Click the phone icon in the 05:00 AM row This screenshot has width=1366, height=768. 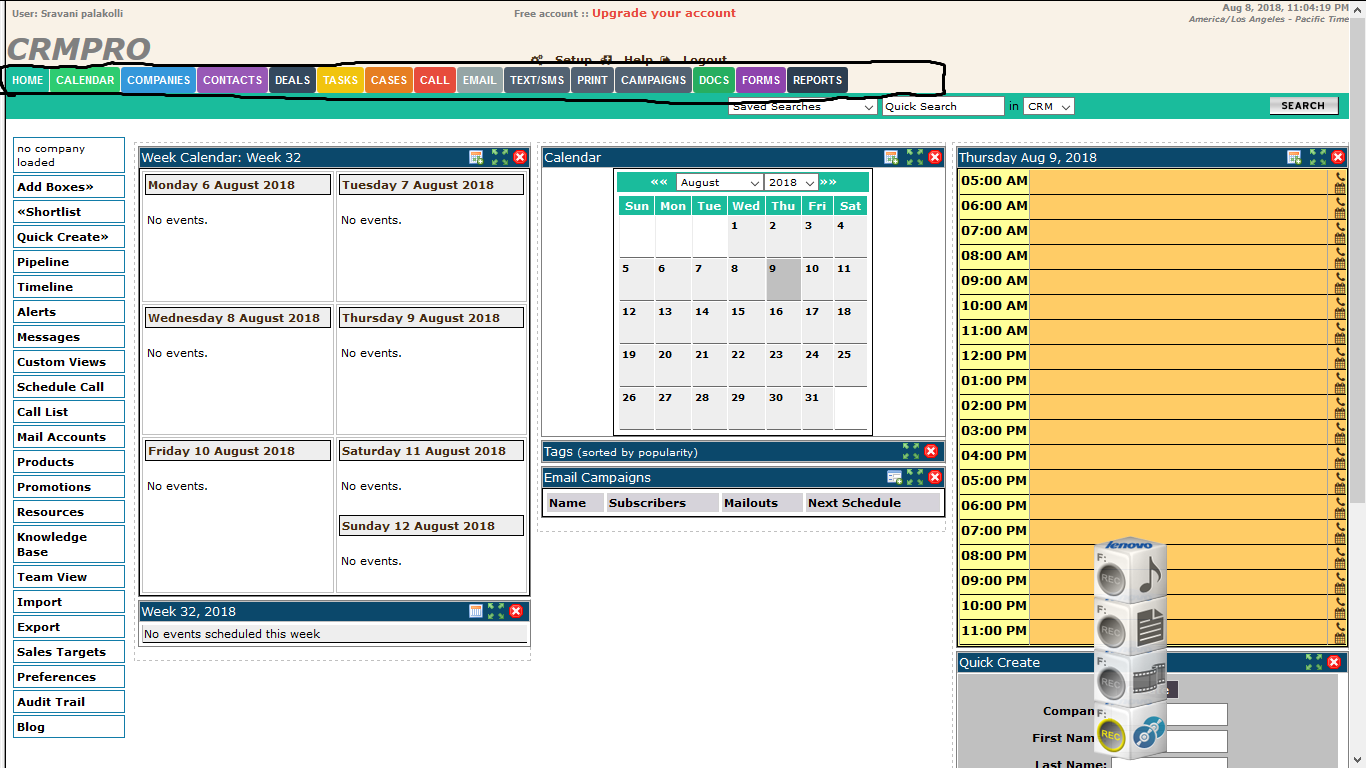click(1340, 175)
